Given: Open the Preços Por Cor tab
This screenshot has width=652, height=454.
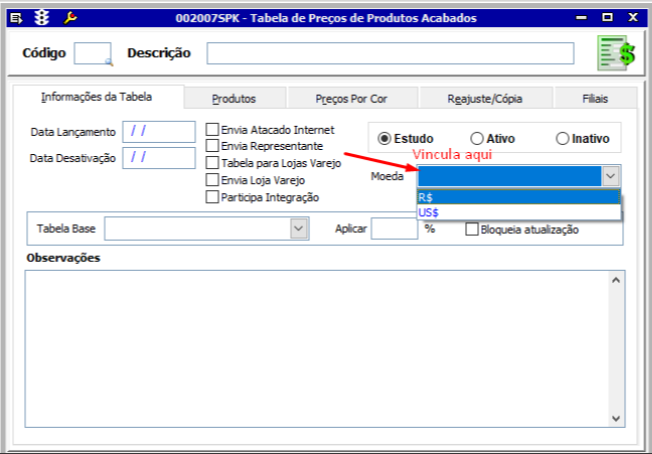Looking at the screenshot, I should pyautogui.click(x=351, y=99).
